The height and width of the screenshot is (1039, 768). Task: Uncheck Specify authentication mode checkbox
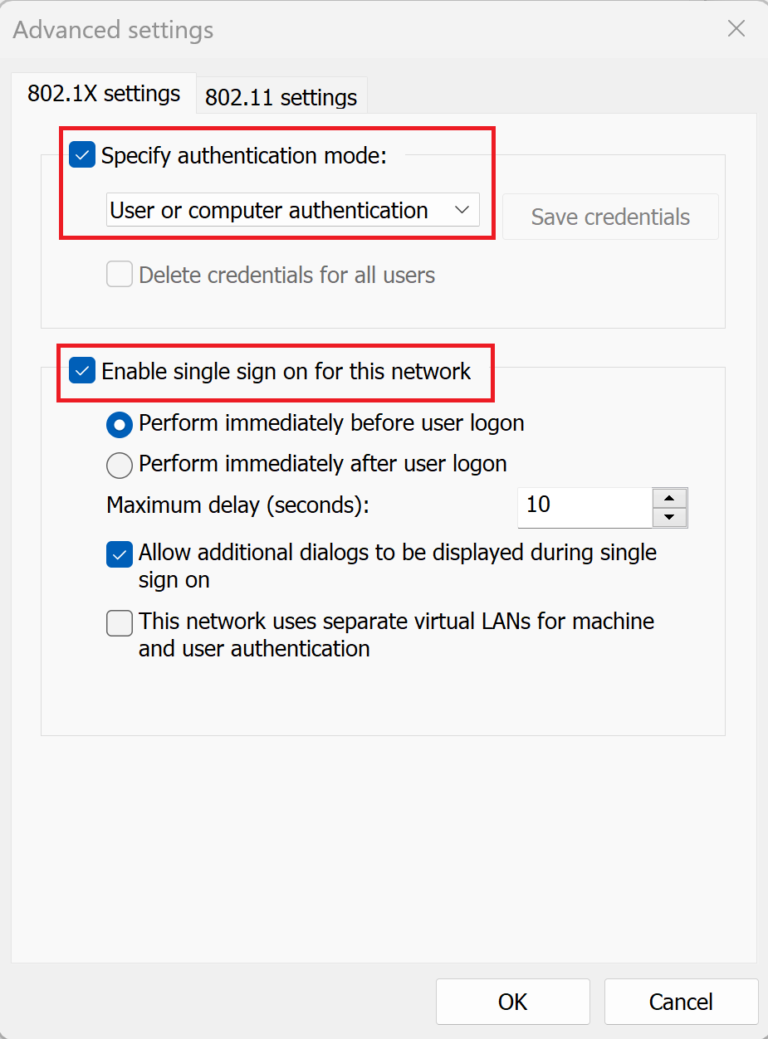point(82,155)
